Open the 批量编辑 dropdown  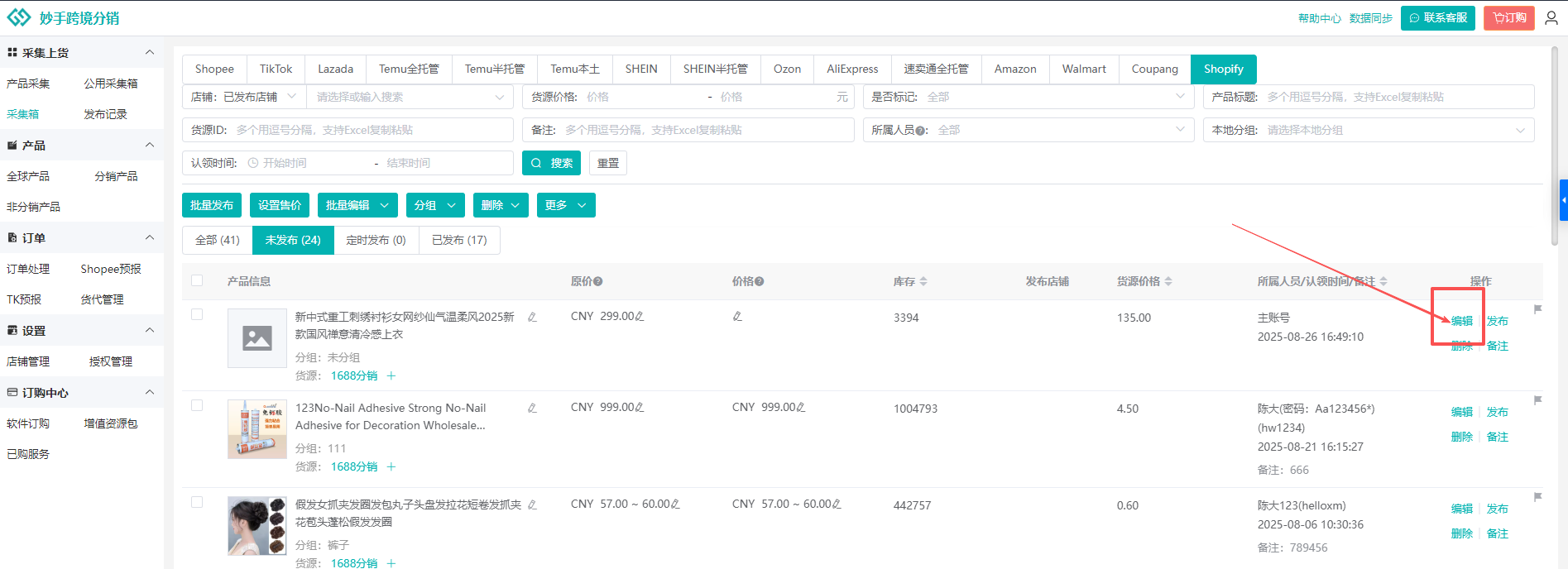pyautogui.click(x=357, y=205)
